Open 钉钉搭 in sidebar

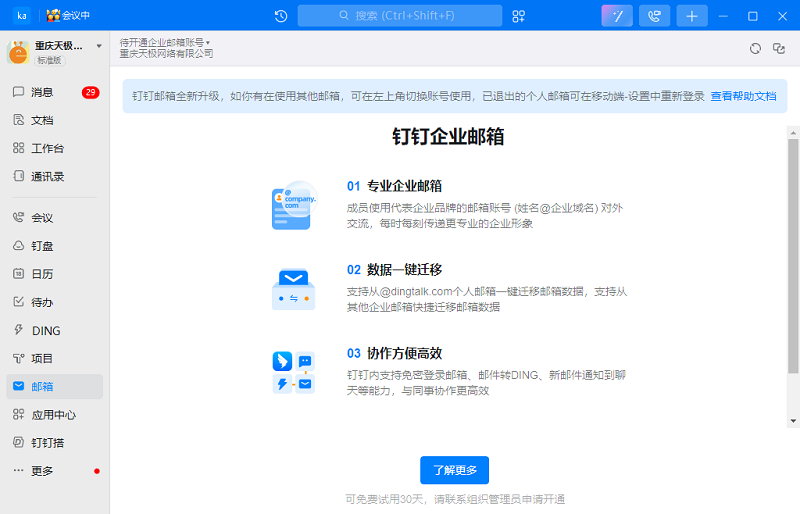tap(55, 443)
